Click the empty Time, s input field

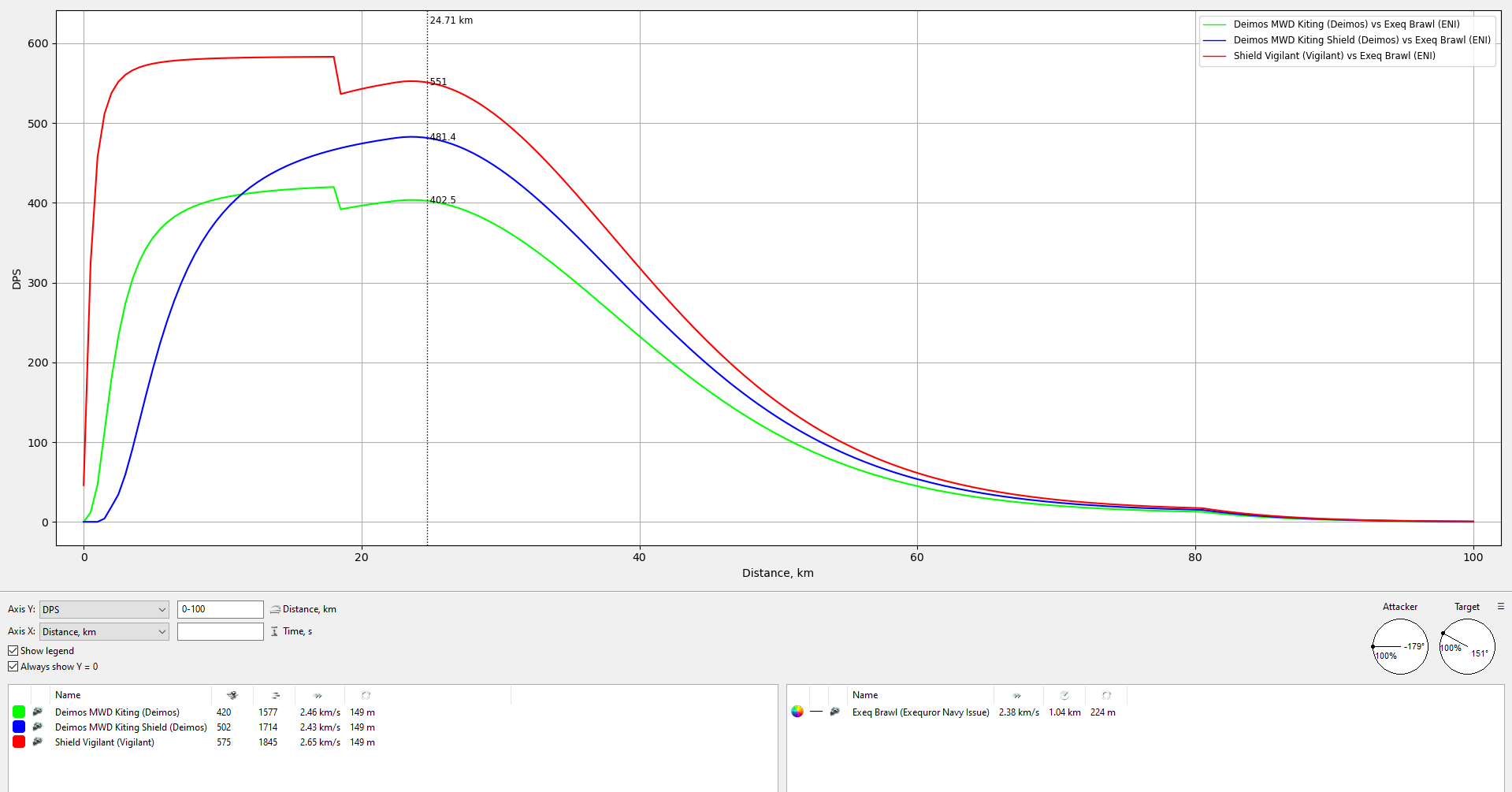click(220, 631)
